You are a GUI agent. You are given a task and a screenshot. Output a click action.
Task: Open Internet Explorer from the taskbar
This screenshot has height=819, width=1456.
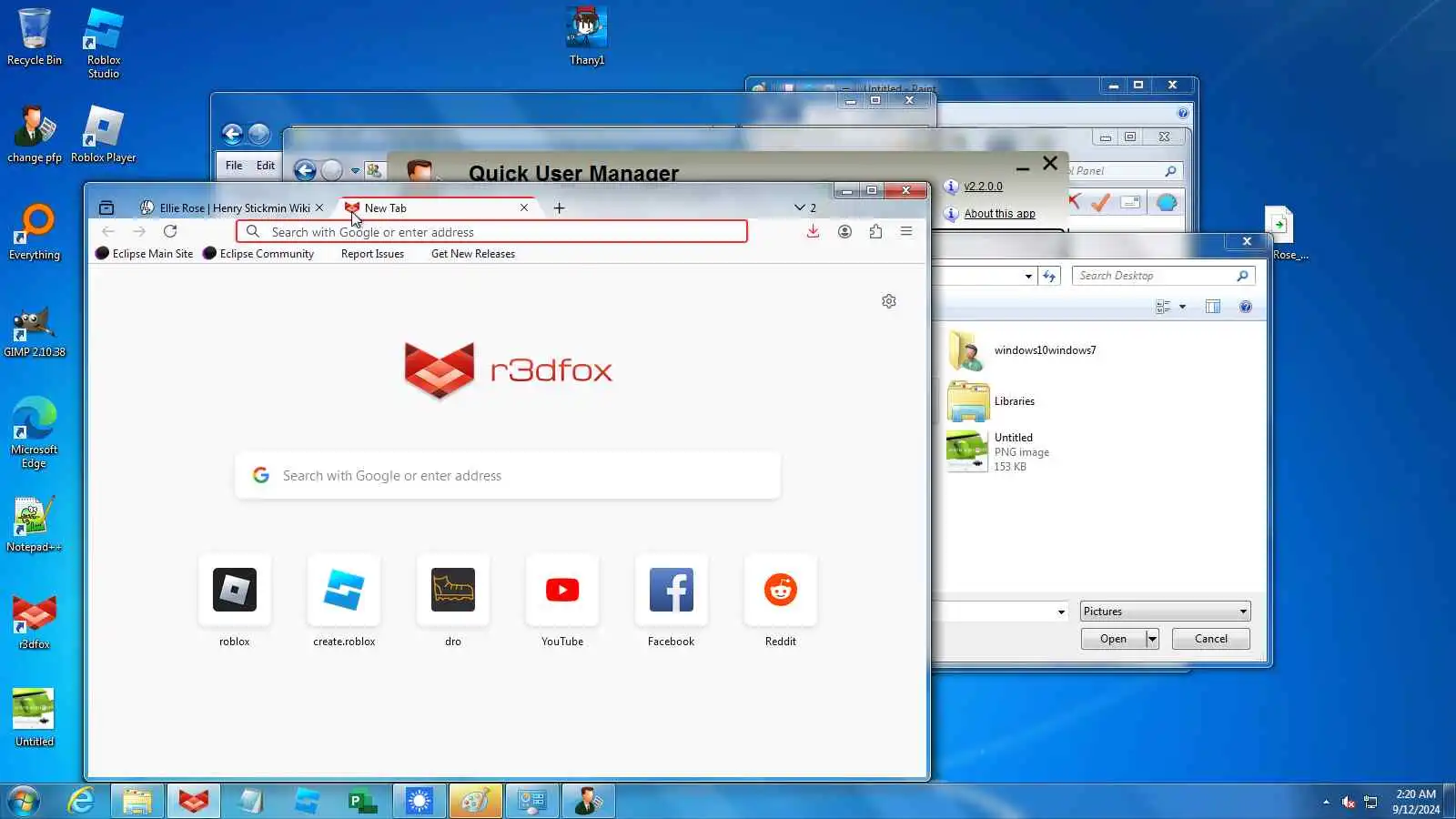[82, 802]
